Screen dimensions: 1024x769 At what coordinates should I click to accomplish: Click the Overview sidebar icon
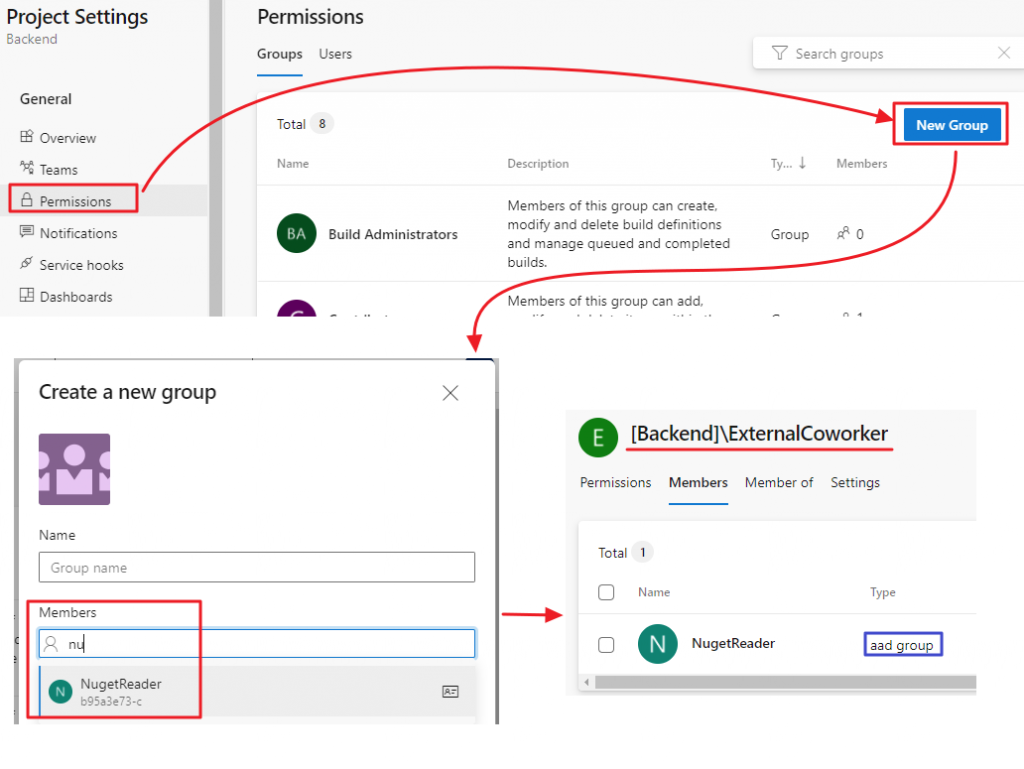tap(26, 136)
